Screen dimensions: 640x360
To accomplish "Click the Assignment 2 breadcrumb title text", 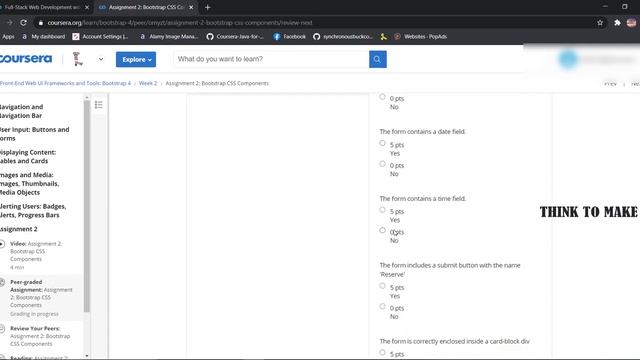I will click(217, 83).
